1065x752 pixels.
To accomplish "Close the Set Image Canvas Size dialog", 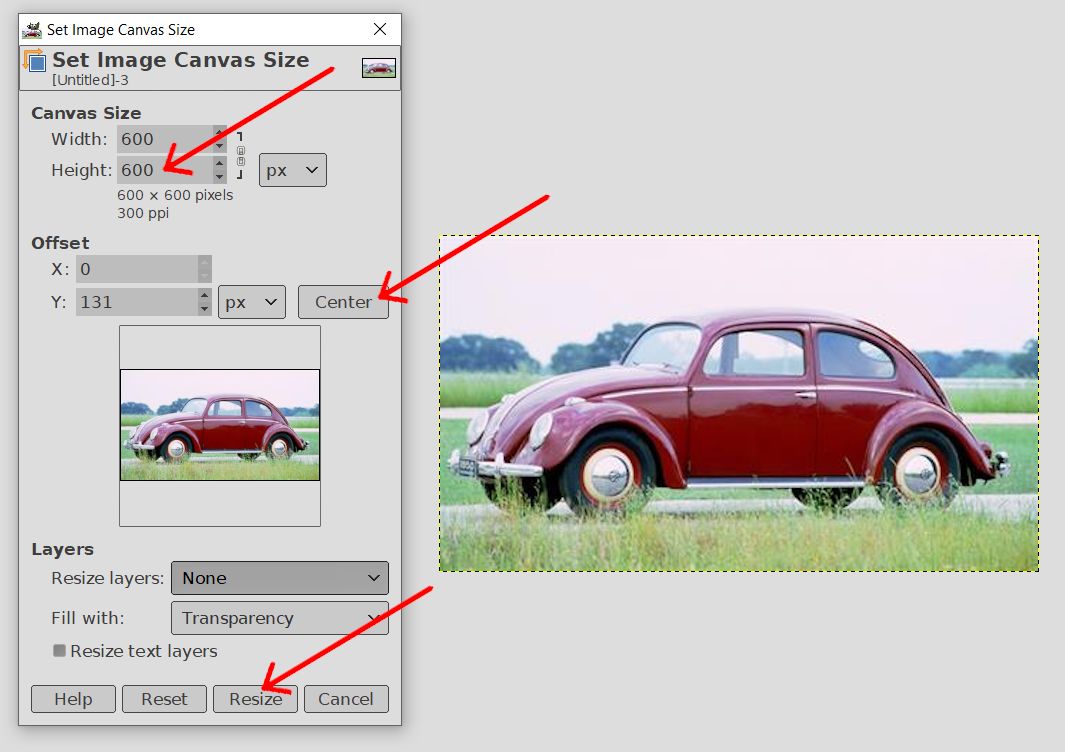I will (380, 29).
